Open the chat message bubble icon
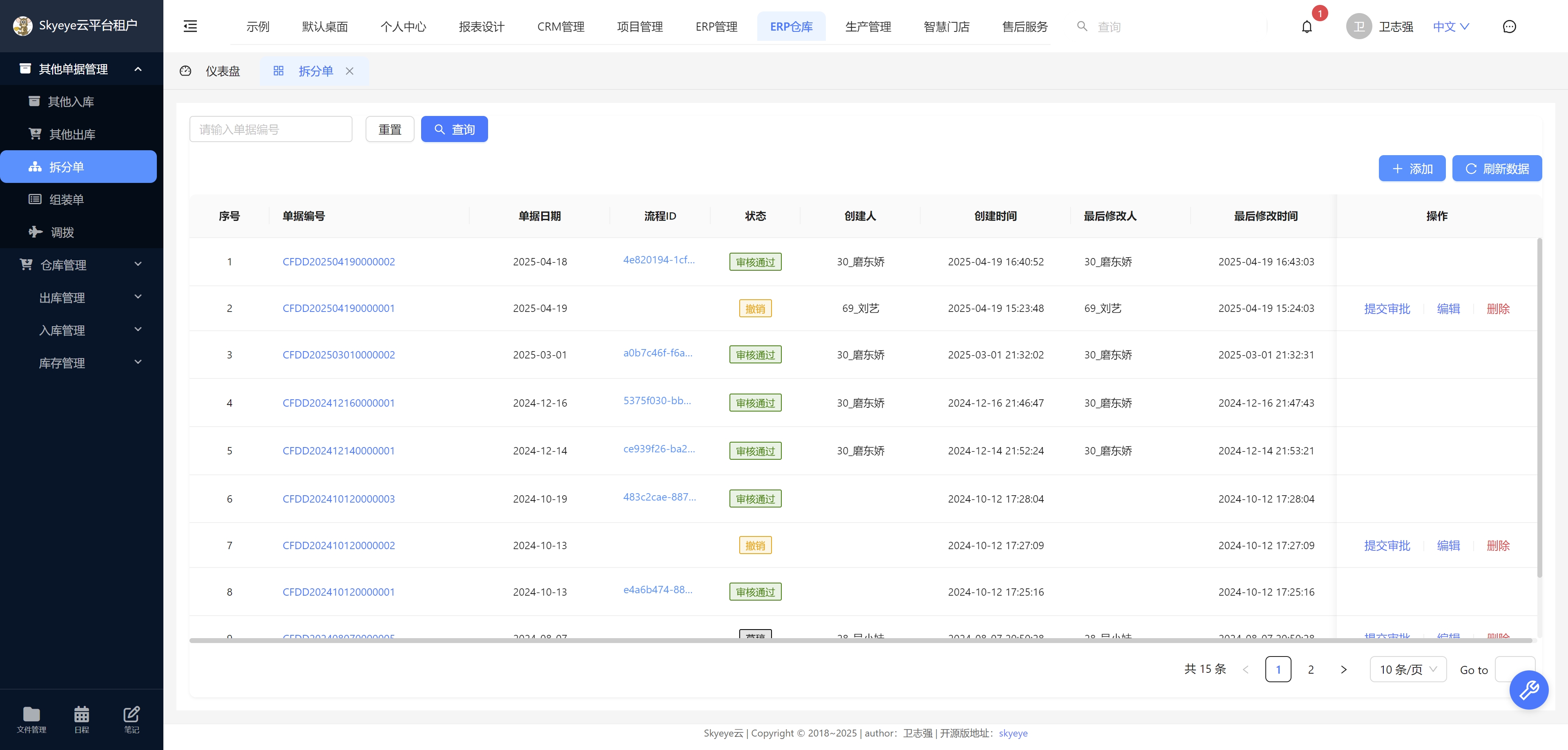The image size is (1568, 750). click(1509, 26)
